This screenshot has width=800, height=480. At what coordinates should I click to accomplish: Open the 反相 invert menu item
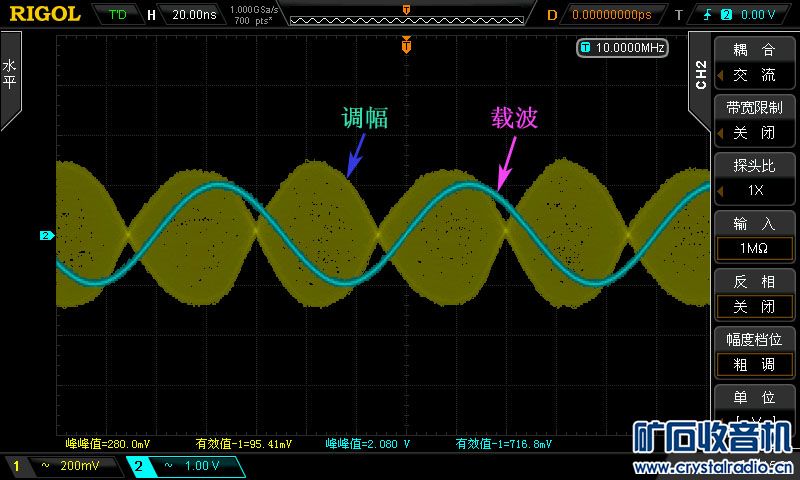[x=754, y=282]
